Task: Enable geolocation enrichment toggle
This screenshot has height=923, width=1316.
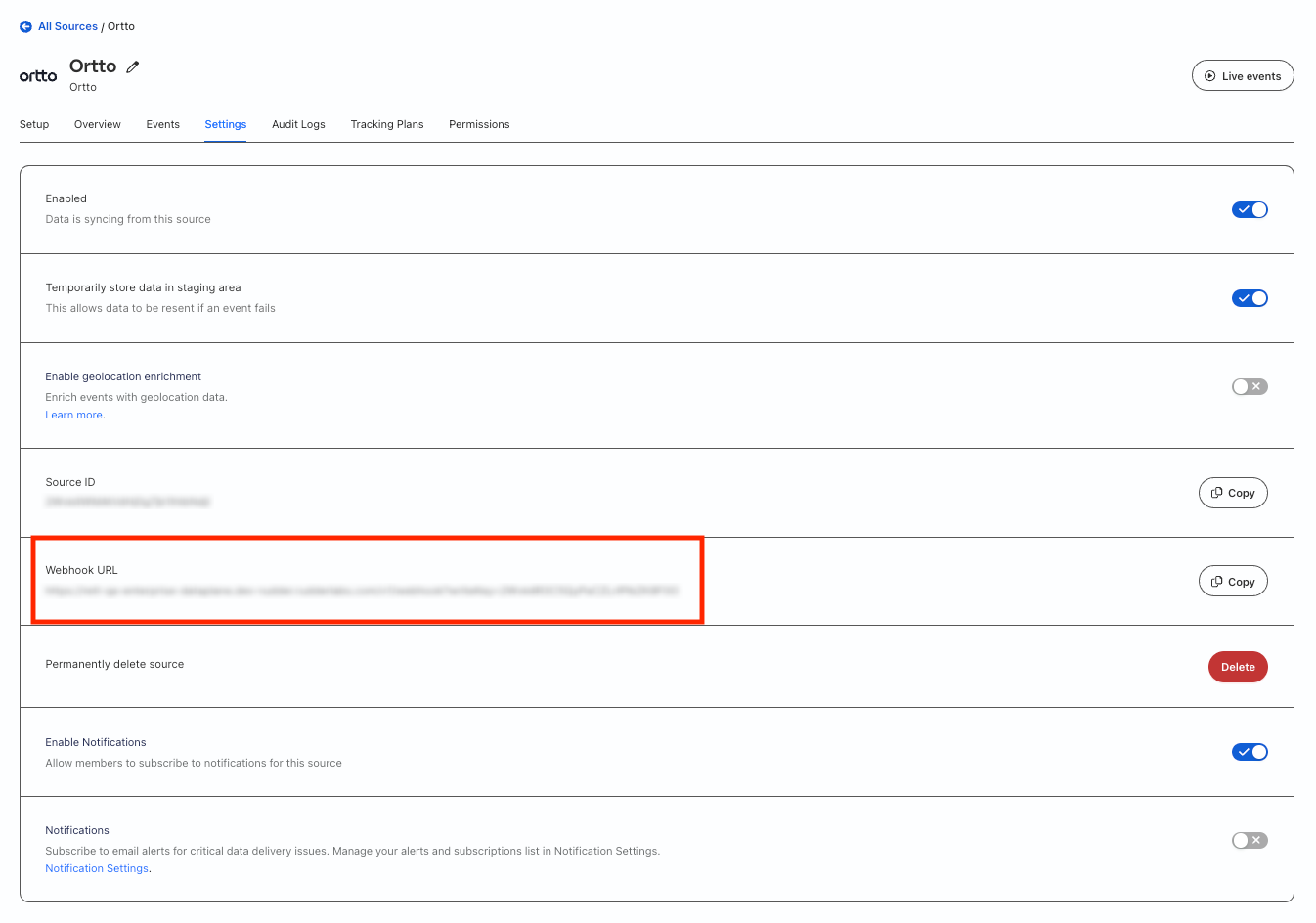Action: (1250, 387)
